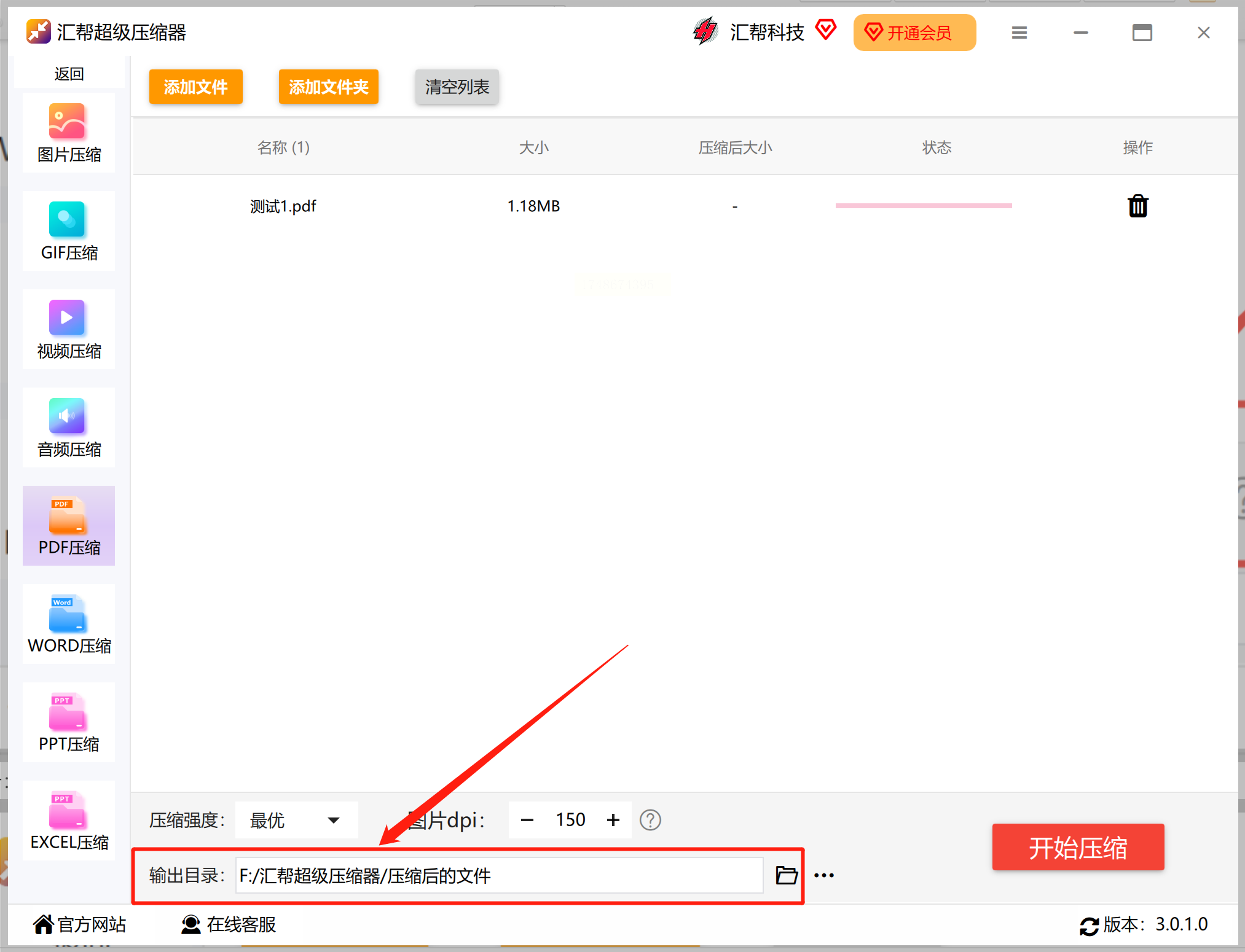Browse output folder via folder icon
The width and height of the screenshot is (1245, 952).
point(786,875)
